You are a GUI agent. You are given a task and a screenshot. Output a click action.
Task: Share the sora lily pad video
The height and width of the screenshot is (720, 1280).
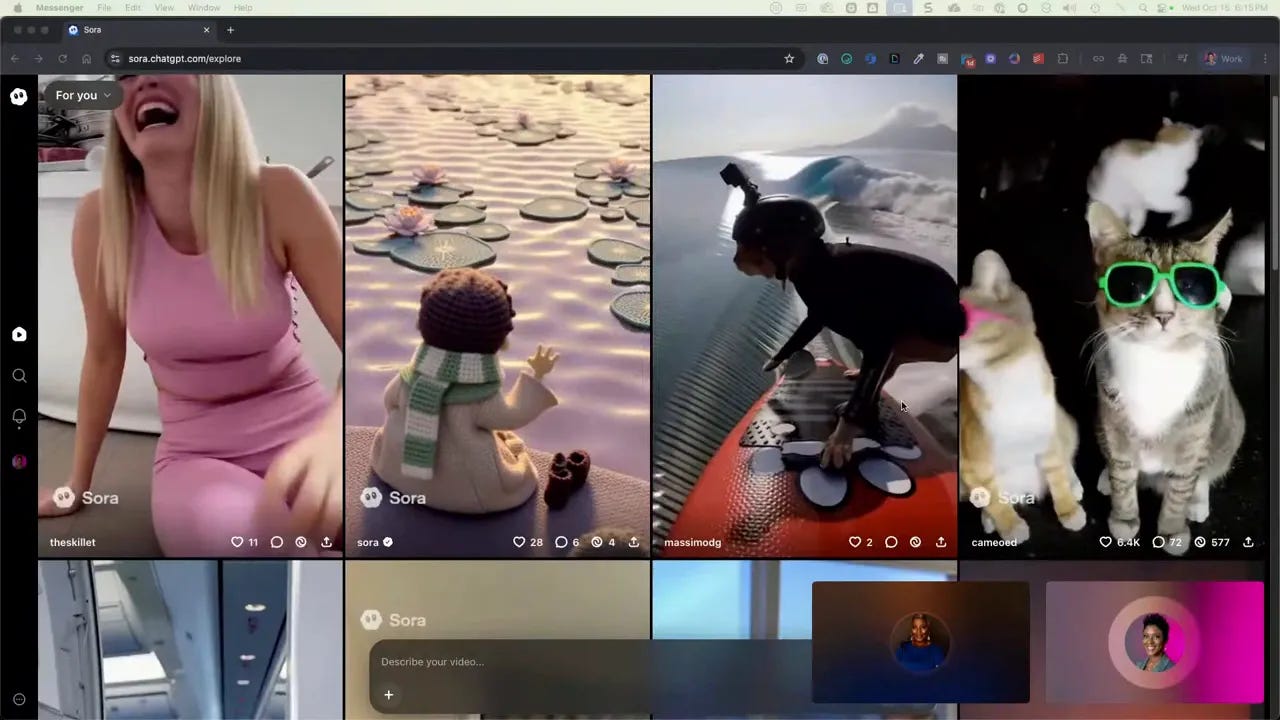[633, 542]
